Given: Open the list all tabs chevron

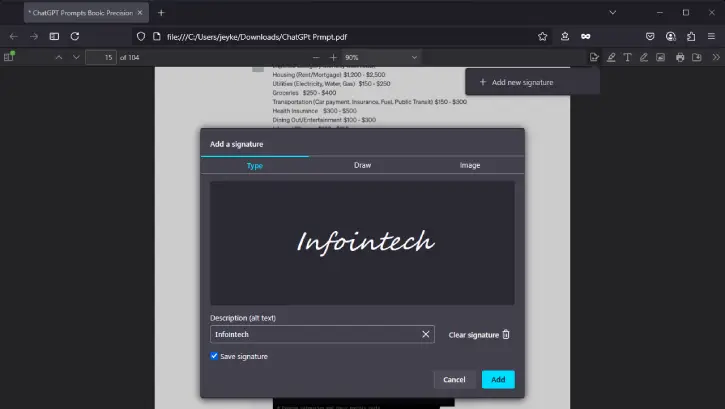Looking at the screenshot, I should point(613,12).
